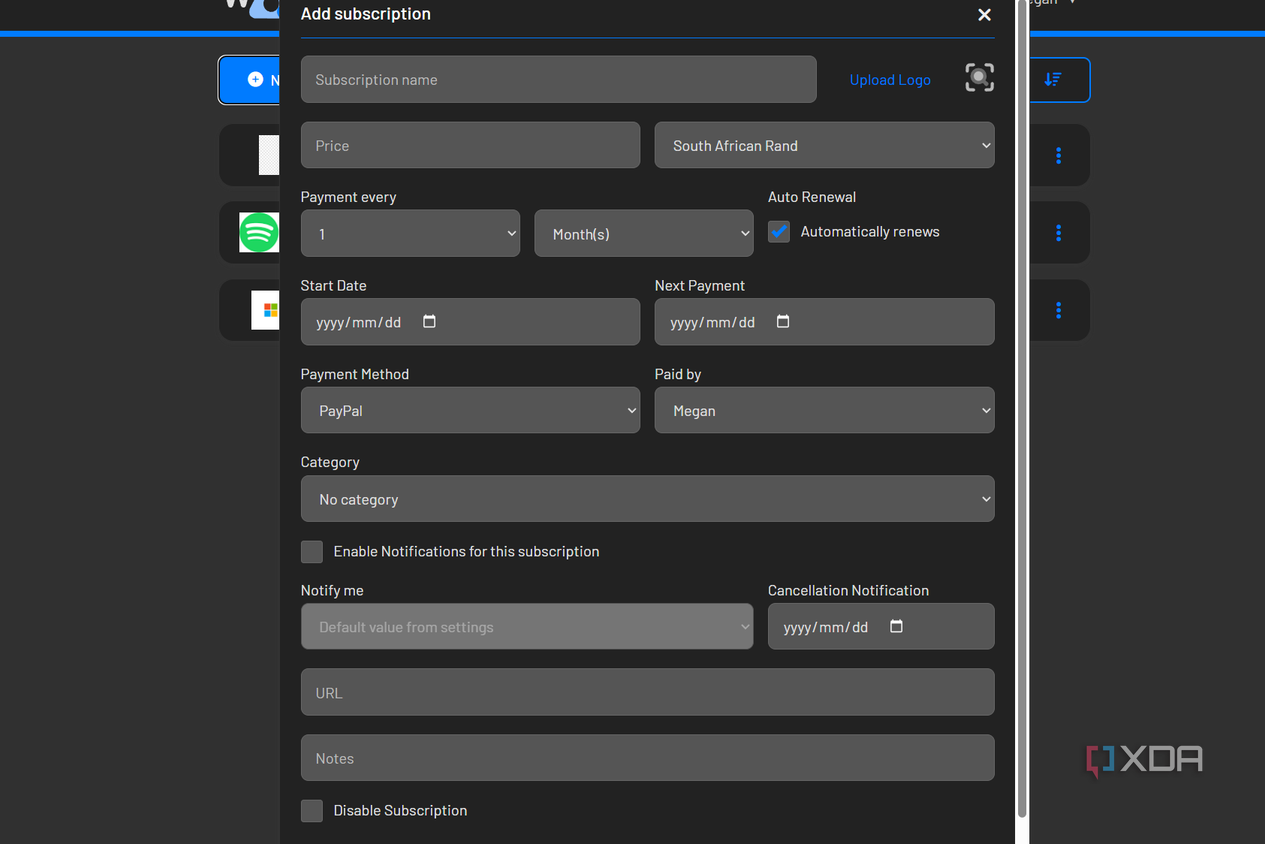Click the Microsoft logo in the list

[266, 310]
